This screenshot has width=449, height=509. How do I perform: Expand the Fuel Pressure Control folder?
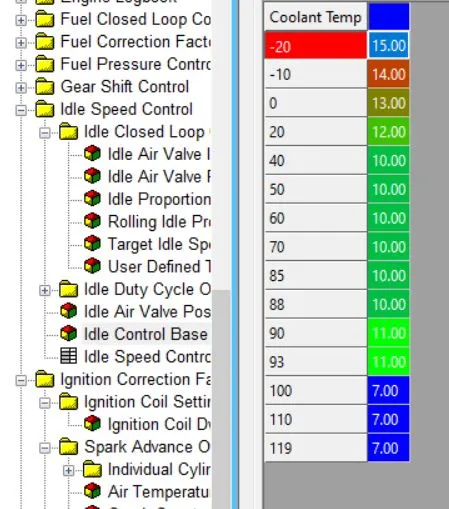(x=21, y=65)
